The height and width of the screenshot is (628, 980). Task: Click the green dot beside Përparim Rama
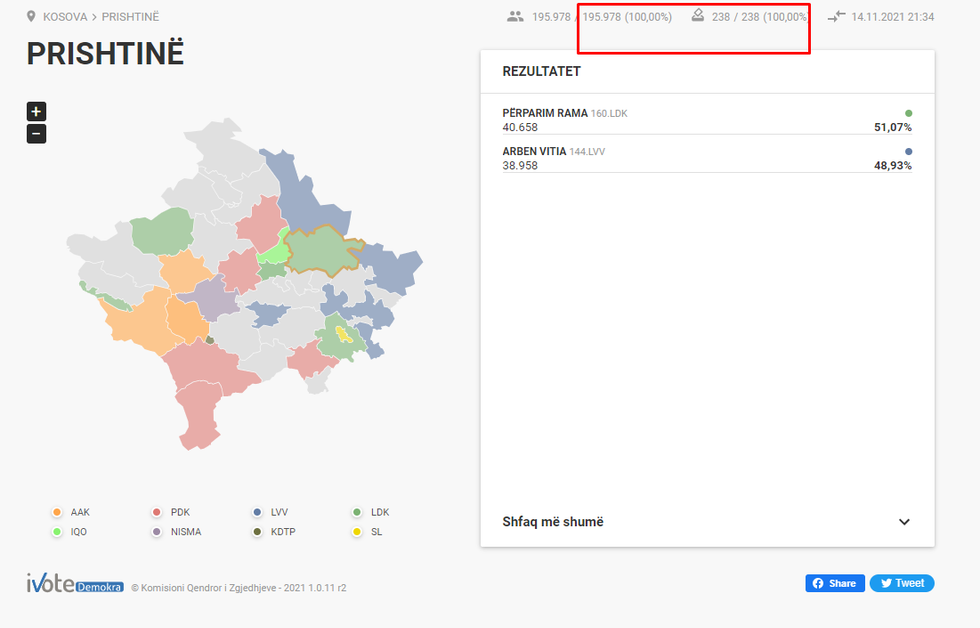point(908,114)
